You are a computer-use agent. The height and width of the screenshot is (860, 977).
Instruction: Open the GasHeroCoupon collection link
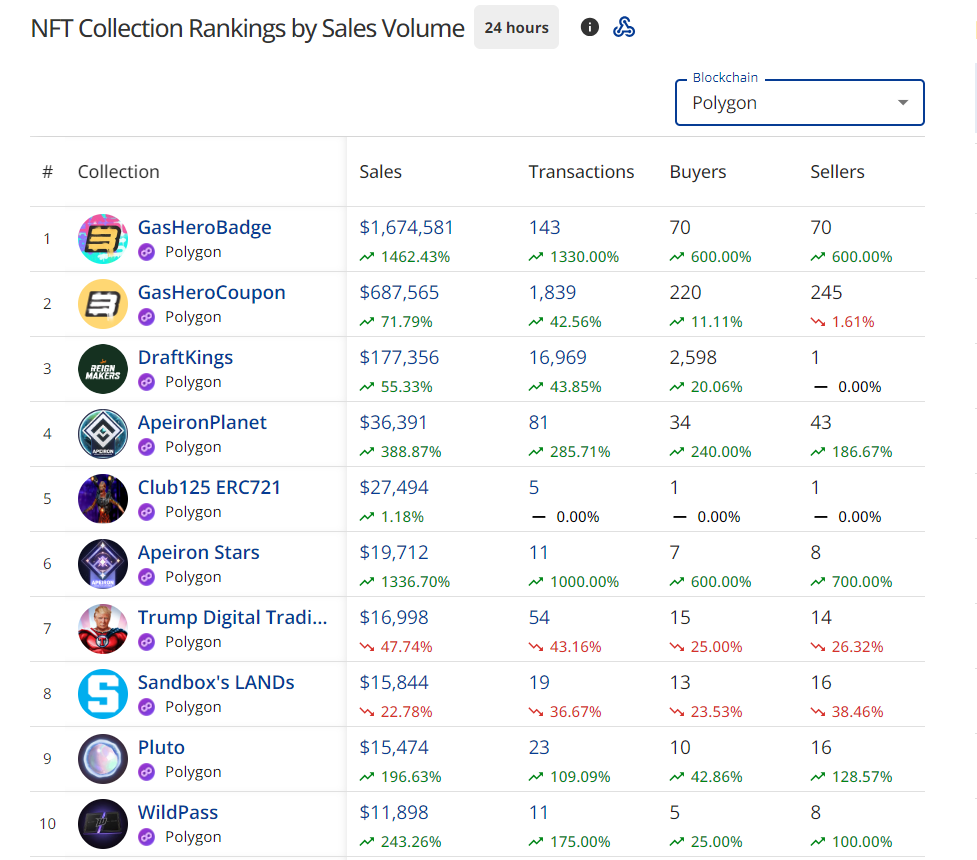point(211,292)
